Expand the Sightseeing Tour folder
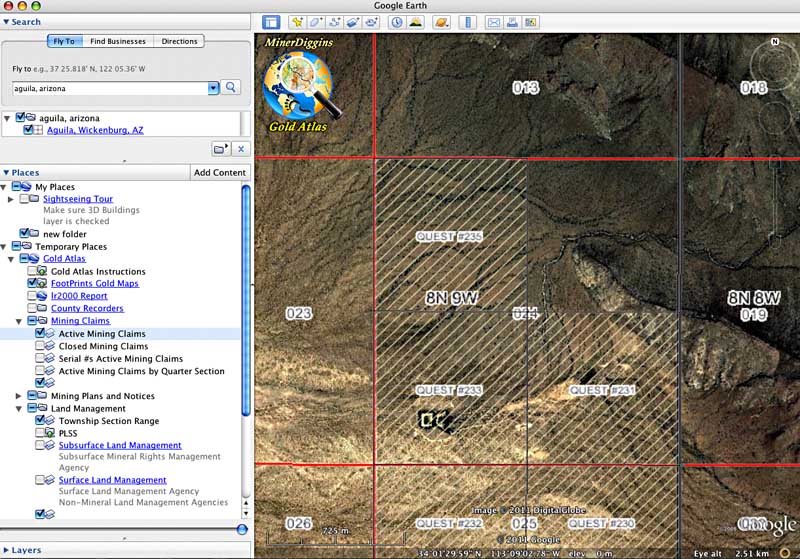This screenshot has height=559, width=800. [11, 199]
